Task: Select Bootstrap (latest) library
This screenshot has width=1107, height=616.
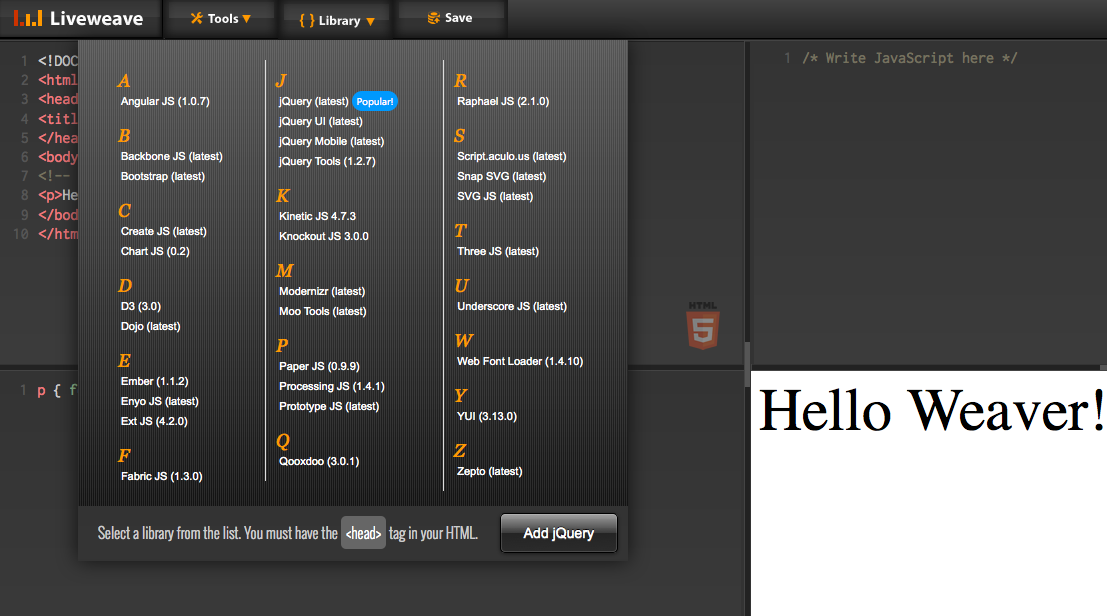Action: pyautogui.click(x=162, y=176)
